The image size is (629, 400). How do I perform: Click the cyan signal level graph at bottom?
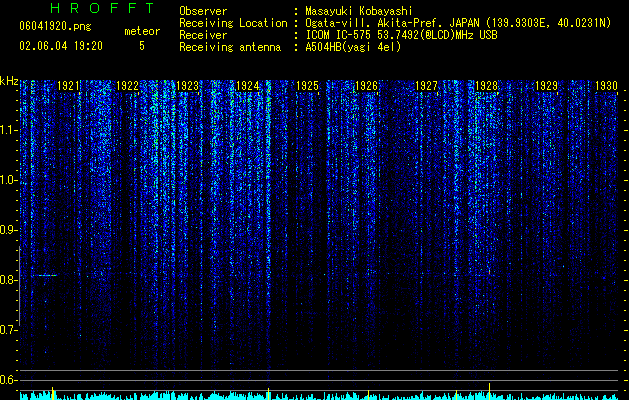(319, 396)
